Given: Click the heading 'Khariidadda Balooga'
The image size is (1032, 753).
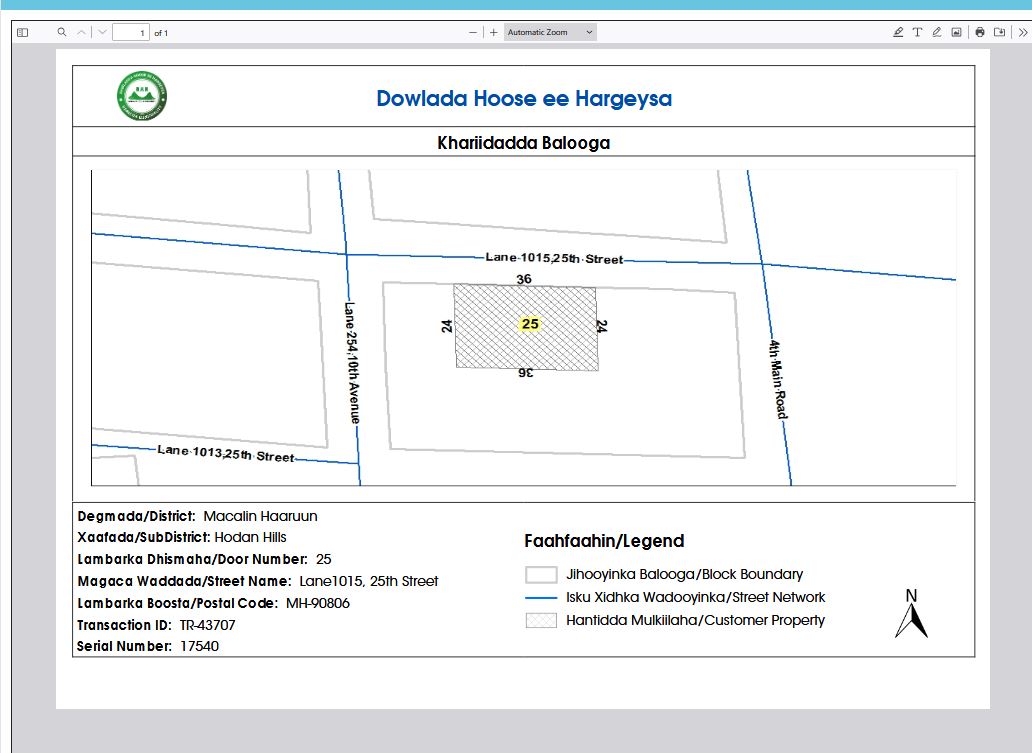Looking at the screenshot, I should tap(524, 143).
